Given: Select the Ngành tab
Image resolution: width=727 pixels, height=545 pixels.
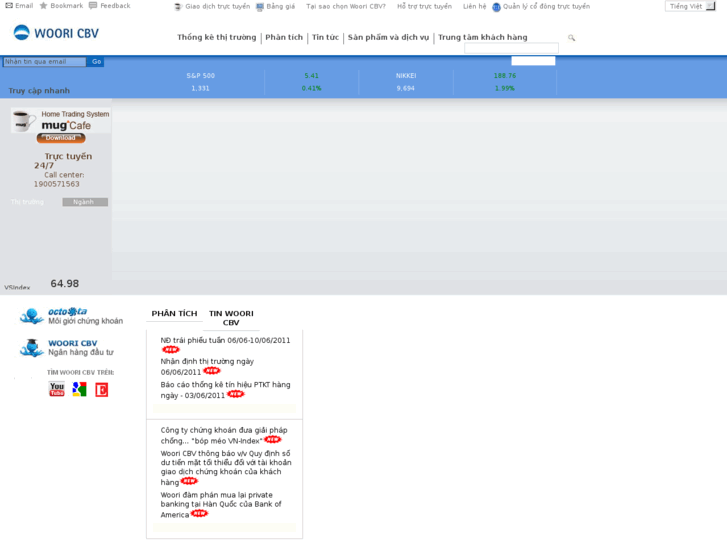Looking at the screenshot, I should (x=84, y=202).
